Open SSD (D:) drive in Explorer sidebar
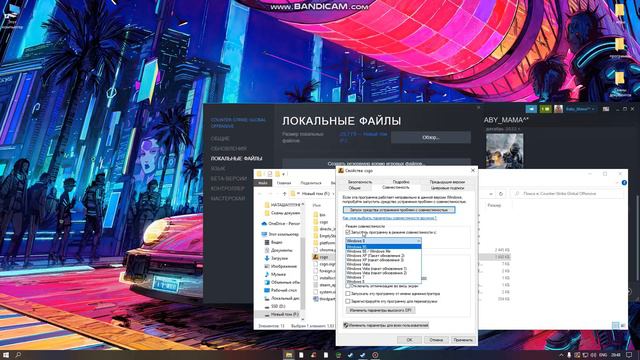Image resolution: width=640 pixels, height=360 pixels. point(275,306)
